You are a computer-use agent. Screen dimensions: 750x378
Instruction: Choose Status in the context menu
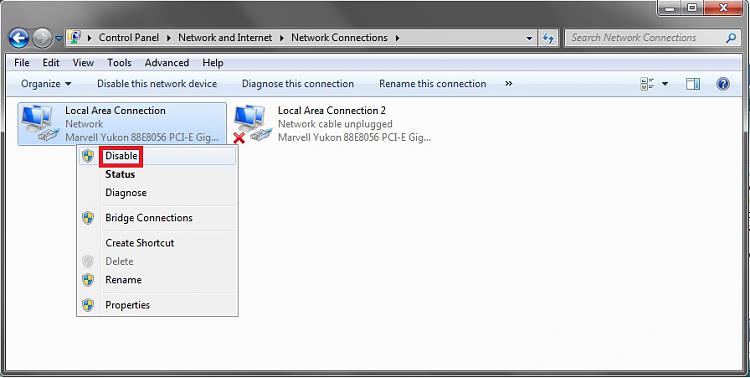point(157,175)
